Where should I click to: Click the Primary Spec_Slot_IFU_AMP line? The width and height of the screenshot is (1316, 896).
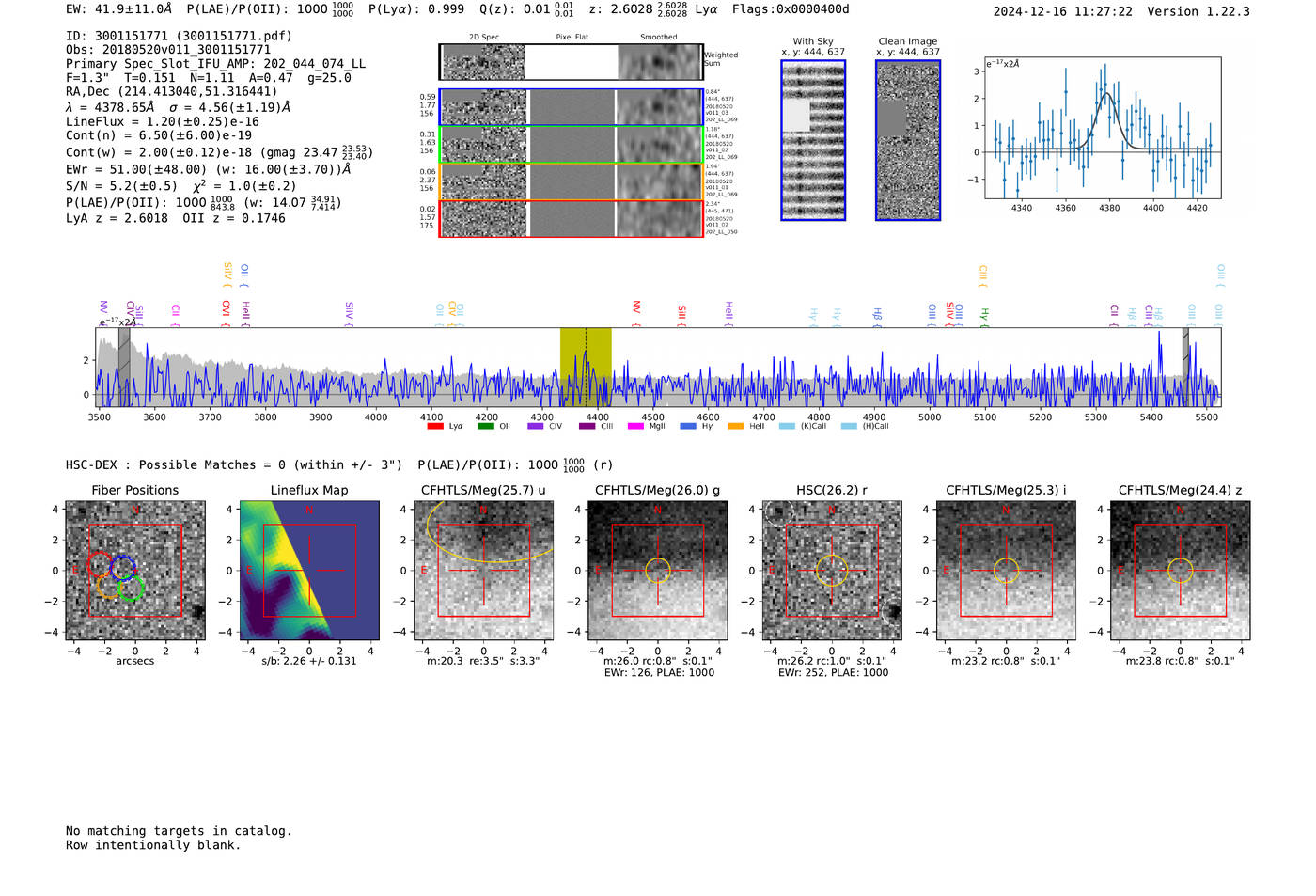[x=216, y=64]
